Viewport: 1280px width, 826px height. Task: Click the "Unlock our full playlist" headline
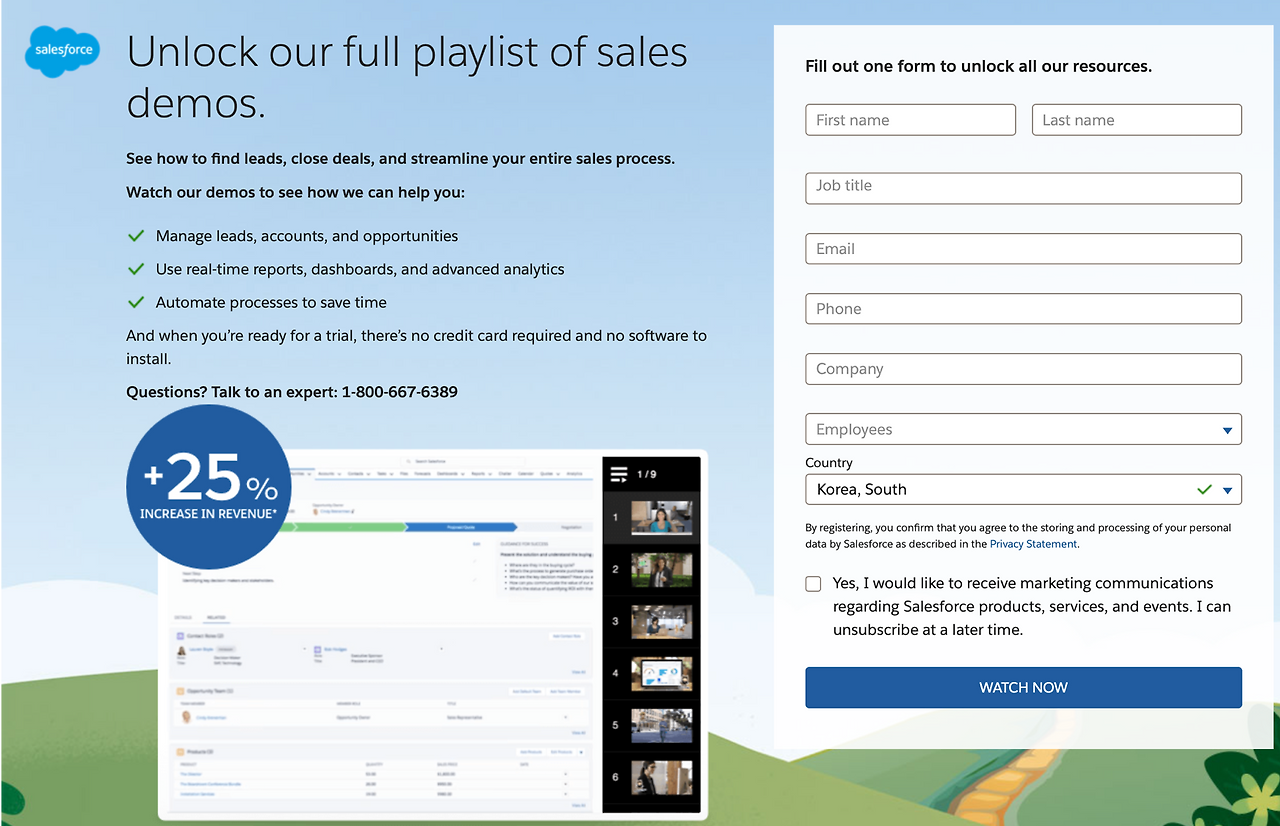[407, 78]
